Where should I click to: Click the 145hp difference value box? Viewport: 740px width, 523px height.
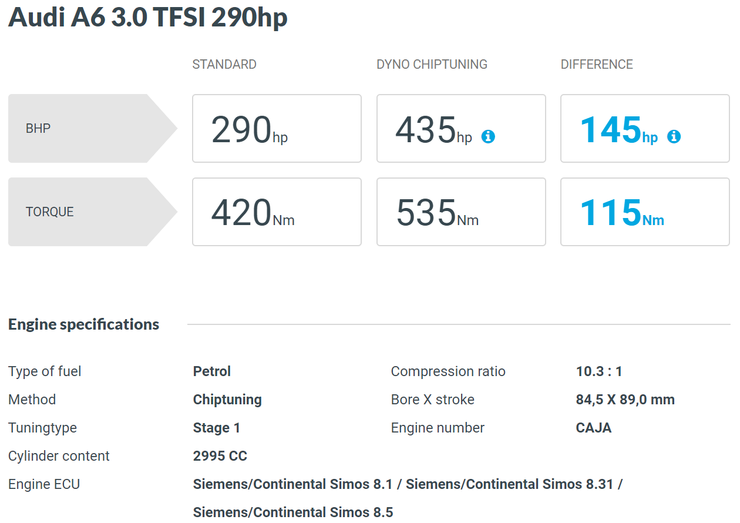click(645, 128)
